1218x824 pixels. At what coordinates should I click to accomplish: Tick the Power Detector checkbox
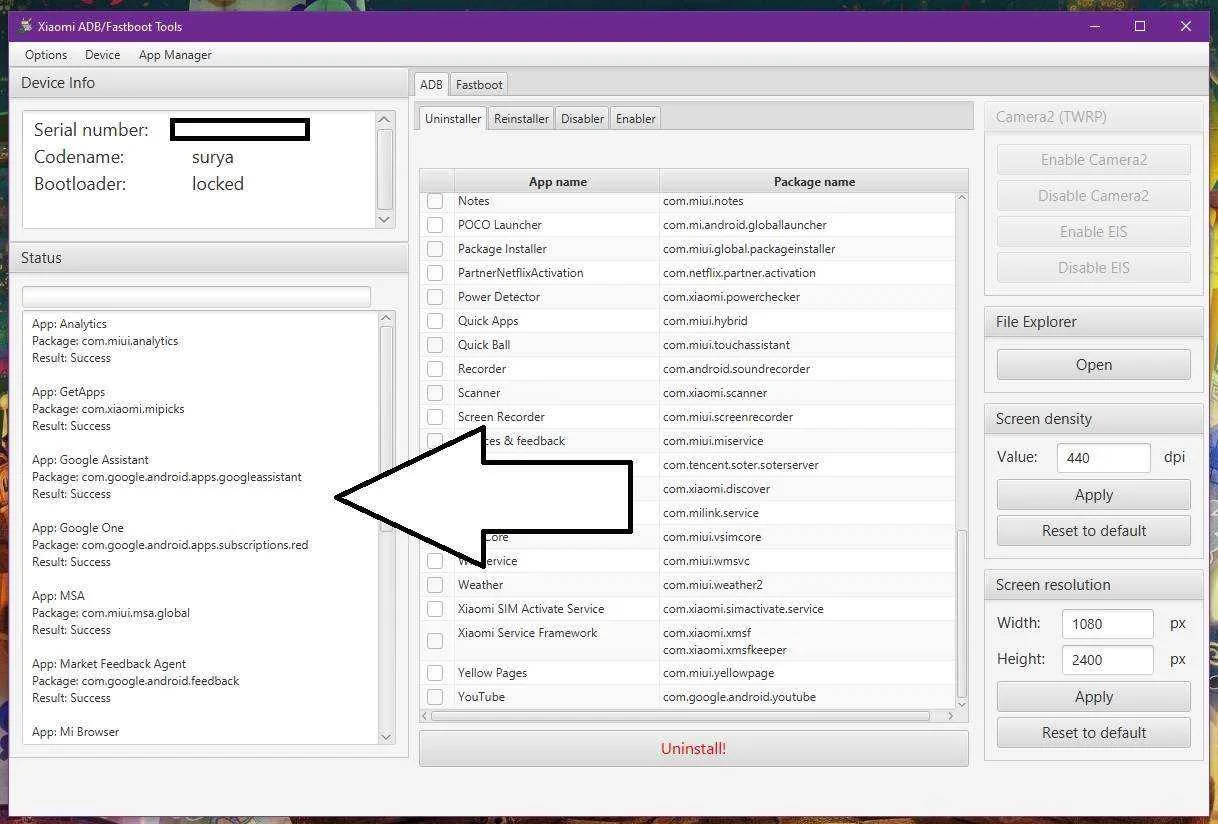435,297
